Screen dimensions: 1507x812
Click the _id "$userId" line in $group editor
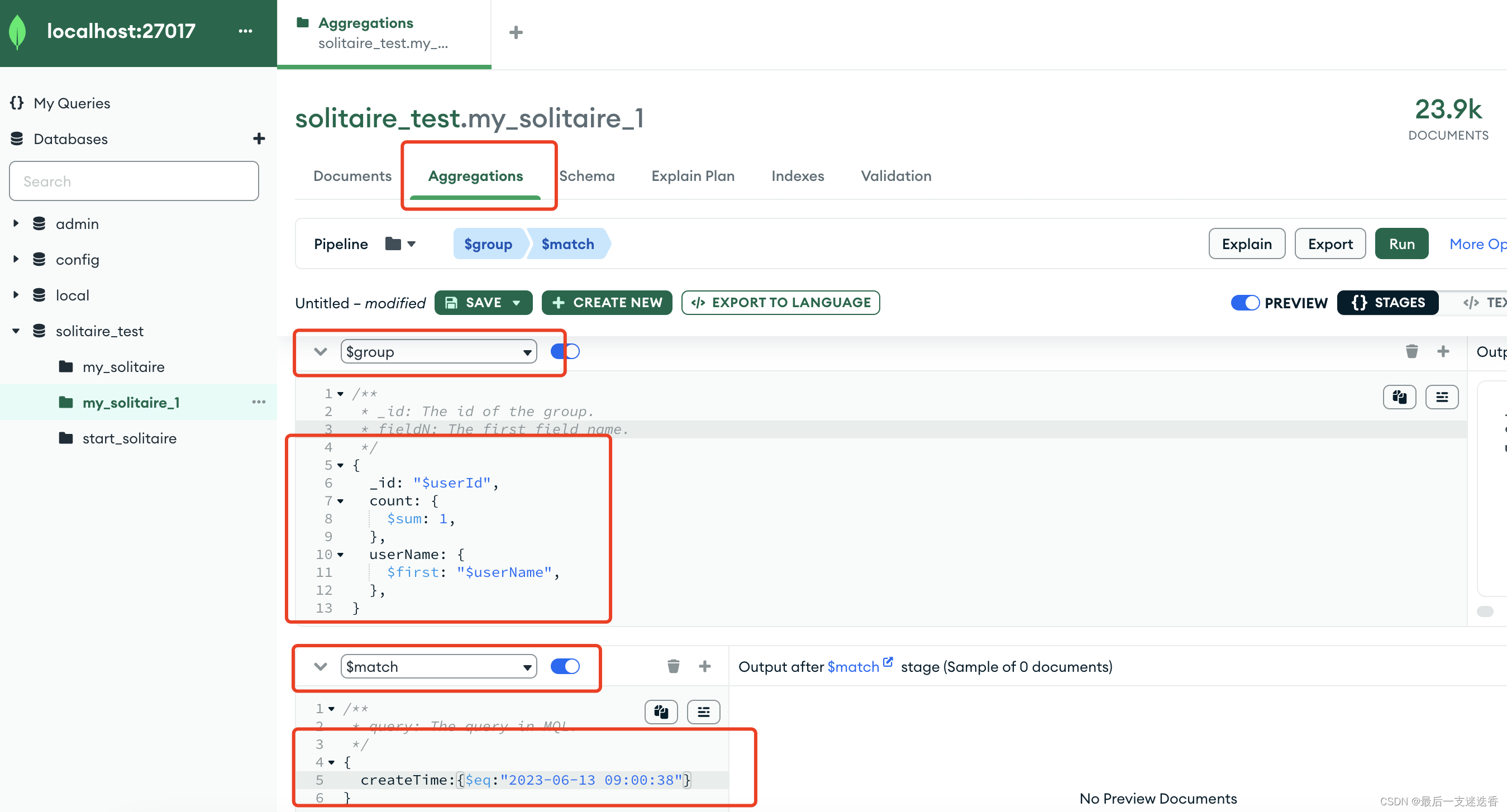433,483
